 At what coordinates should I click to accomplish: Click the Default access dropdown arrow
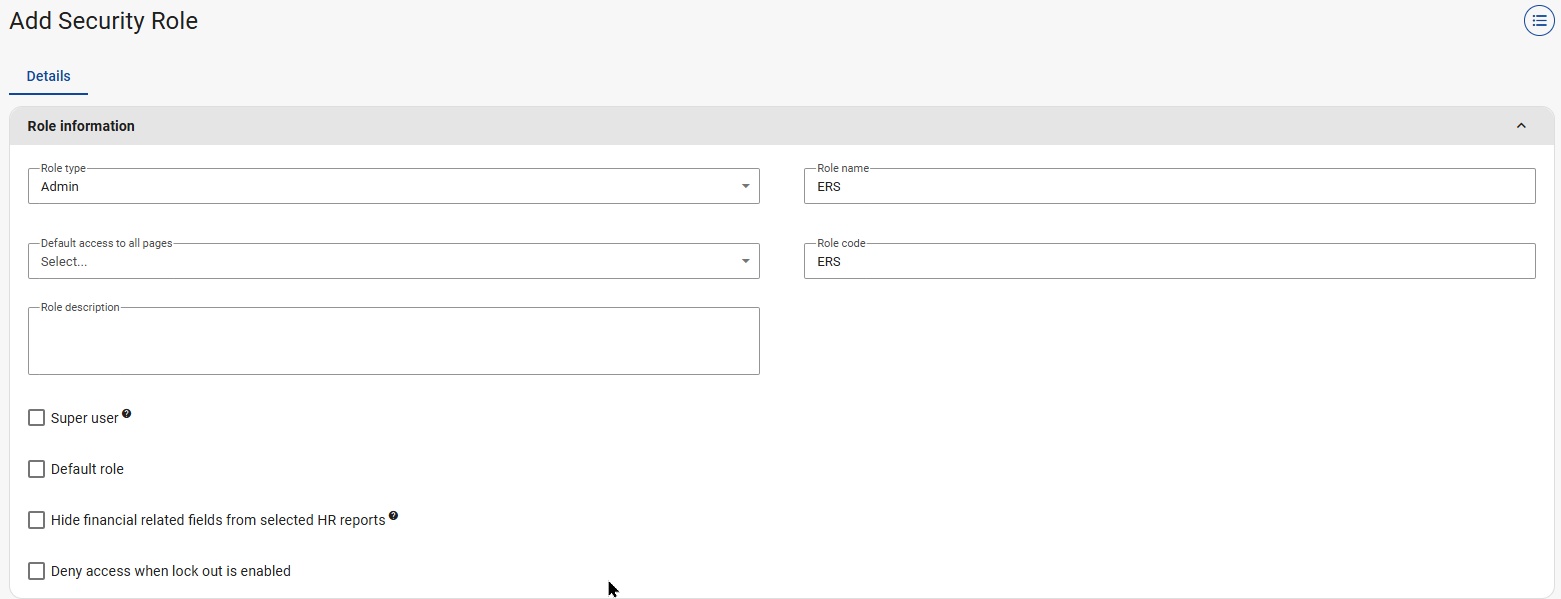745,261
